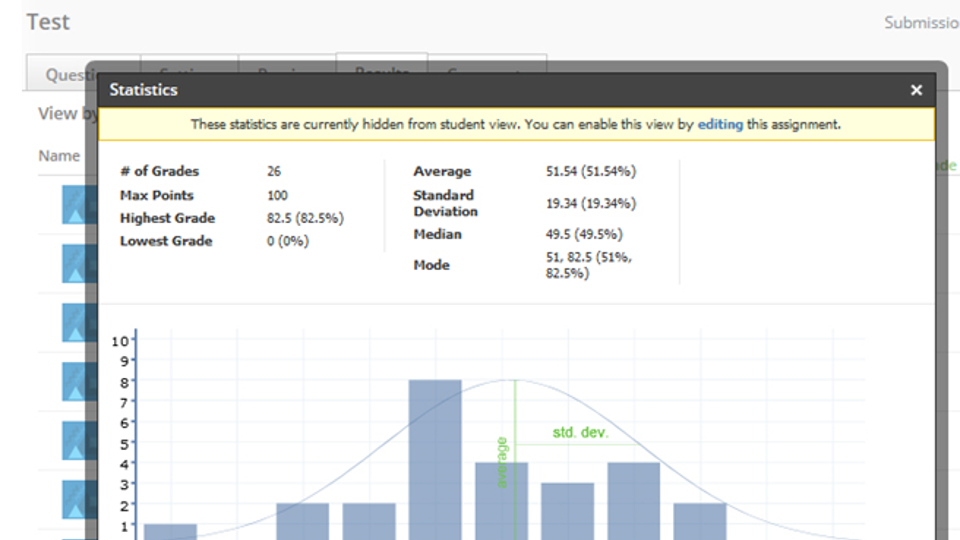Select the # of Grades value 26
960x540 pixels.
(274, 171)
